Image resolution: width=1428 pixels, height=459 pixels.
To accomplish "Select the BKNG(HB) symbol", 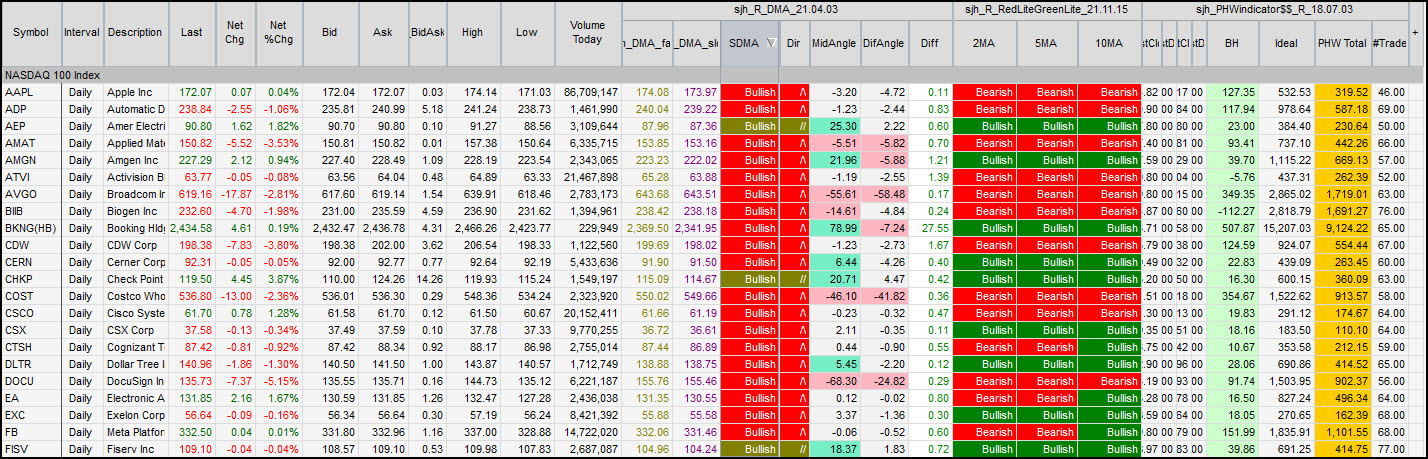I will [31, 228].
